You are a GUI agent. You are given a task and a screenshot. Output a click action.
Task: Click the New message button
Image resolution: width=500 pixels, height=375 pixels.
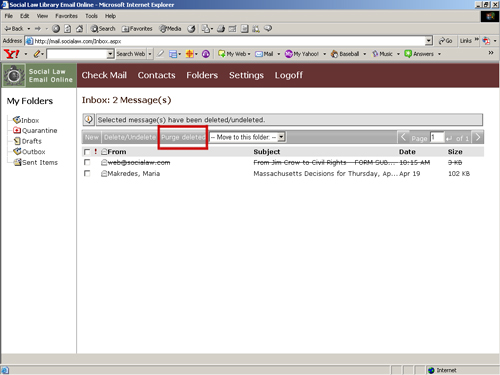(x=91, y=137)
